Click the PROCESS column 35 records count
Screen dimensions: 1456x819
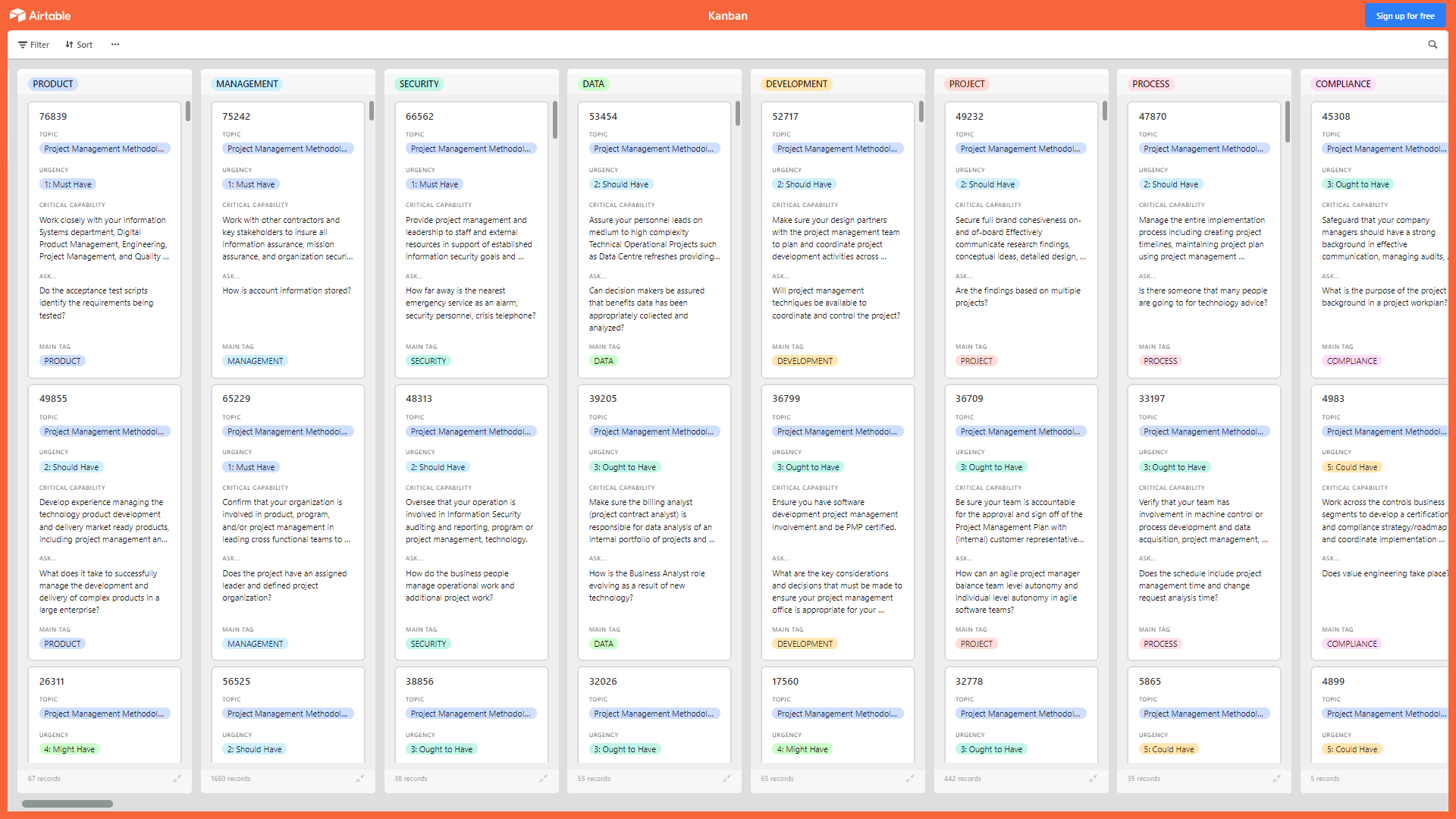[1144, 778]
